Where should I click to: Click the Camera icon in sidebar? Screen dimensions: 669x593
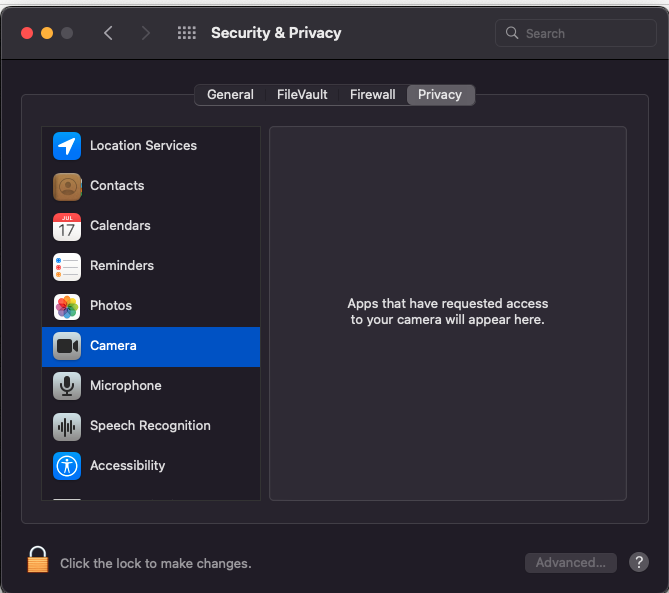pos(67,346)
